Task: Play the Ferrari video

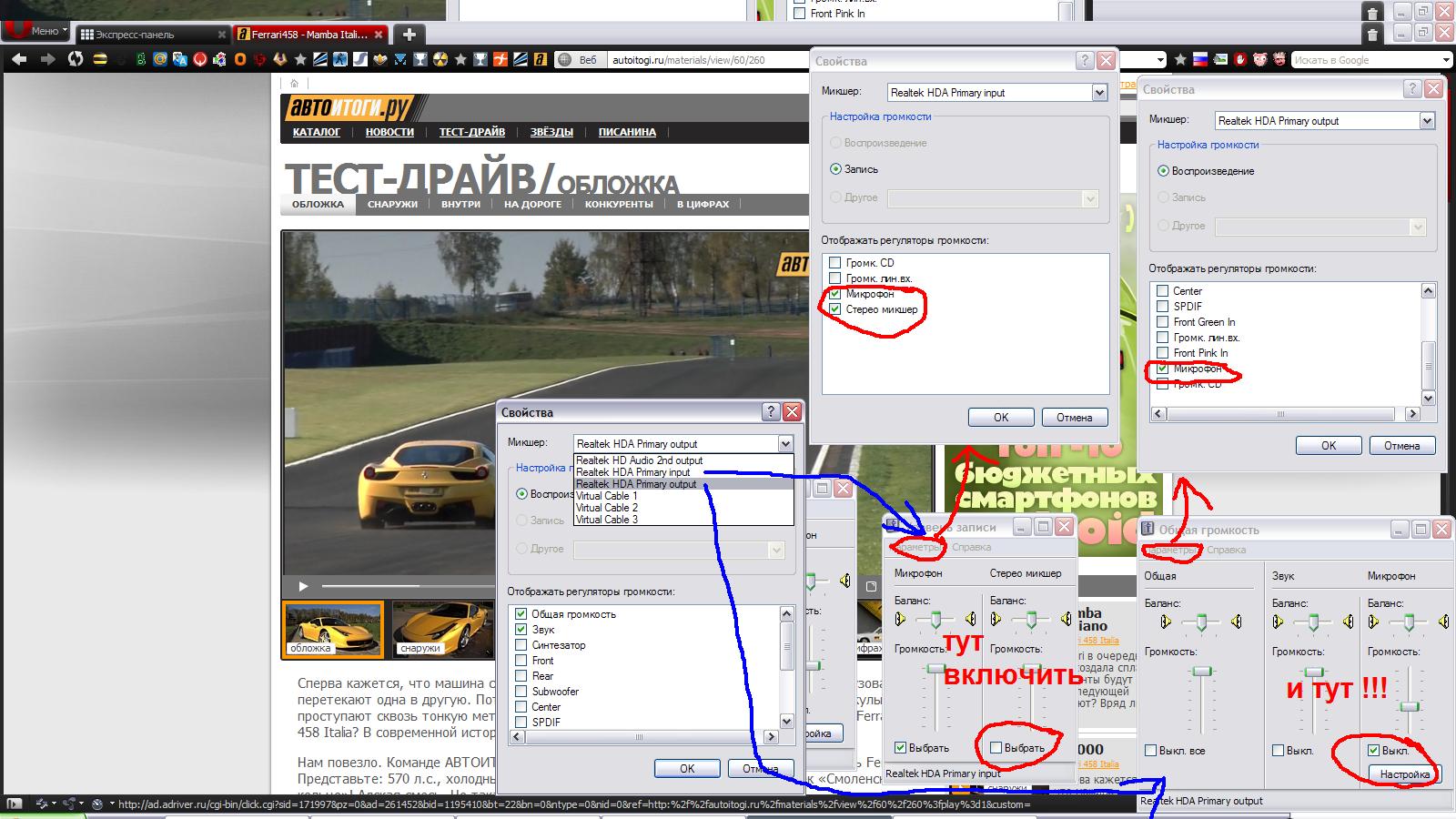Action: 303,586
